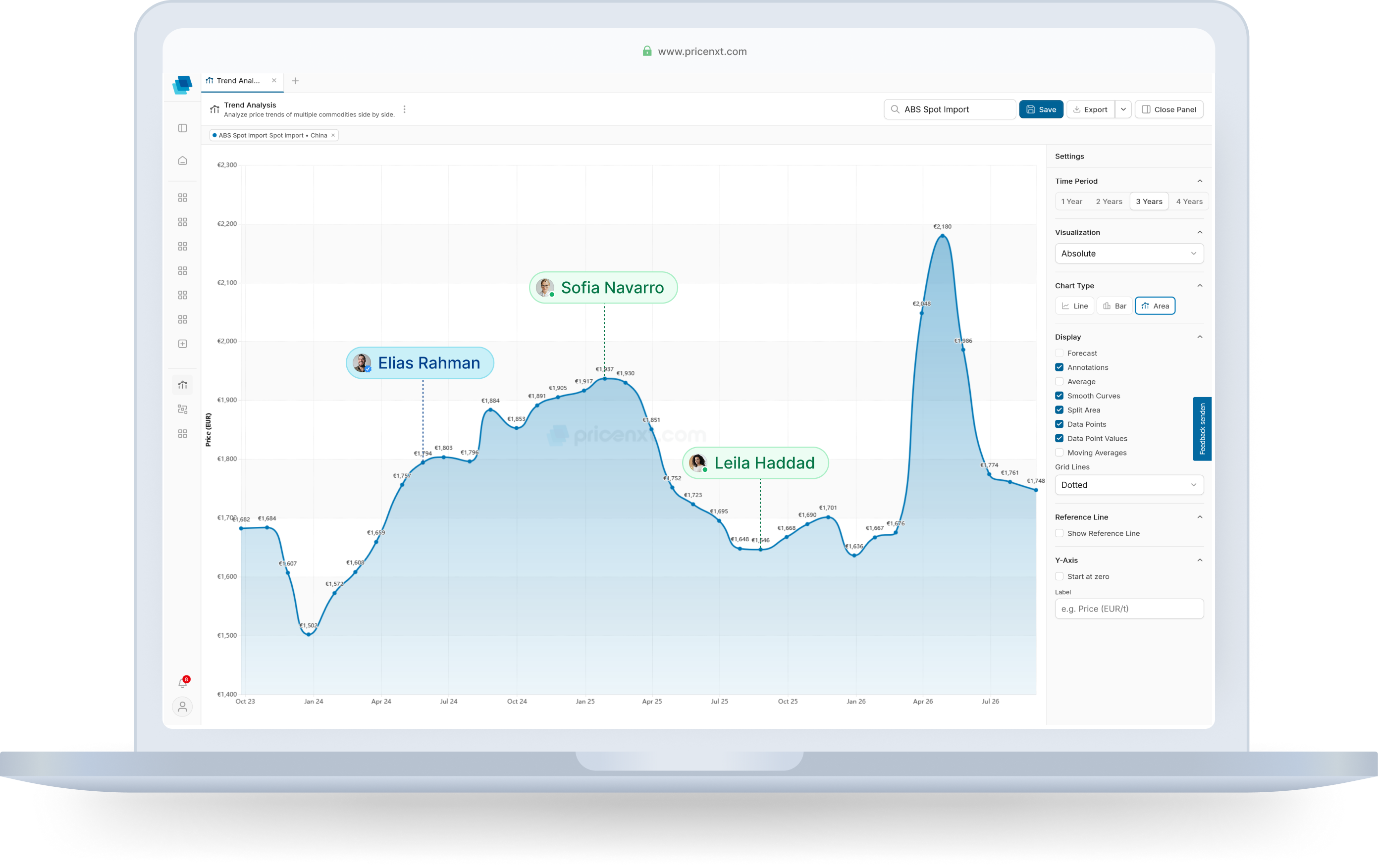
Task: Click the data flow icon below Trend Analysis
Action: click(x=183, y=409)
